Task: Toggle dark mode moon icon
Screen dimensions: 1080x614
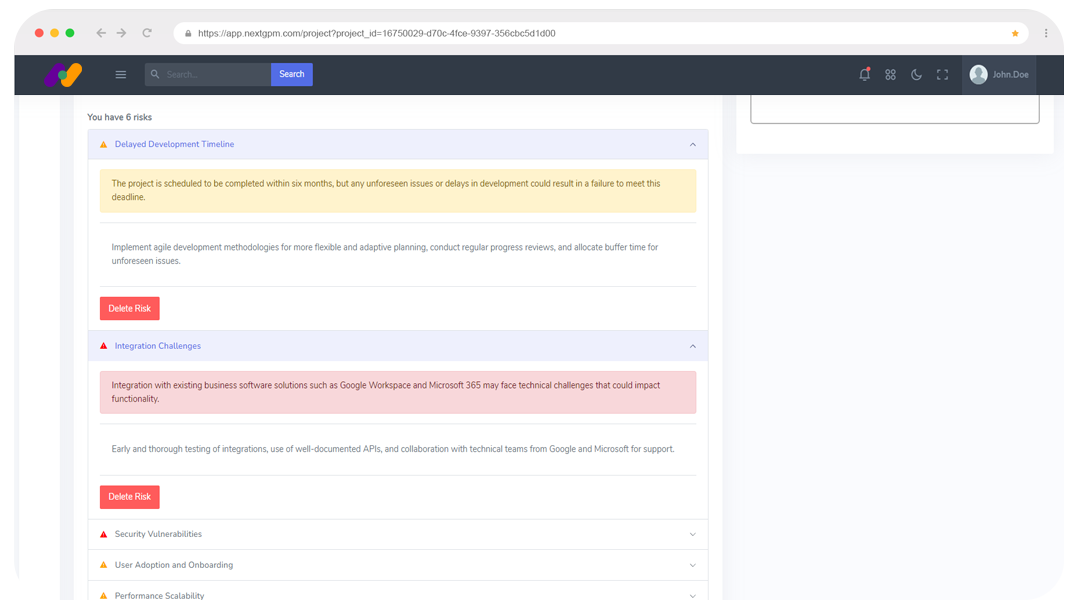Action: [916, 74]
